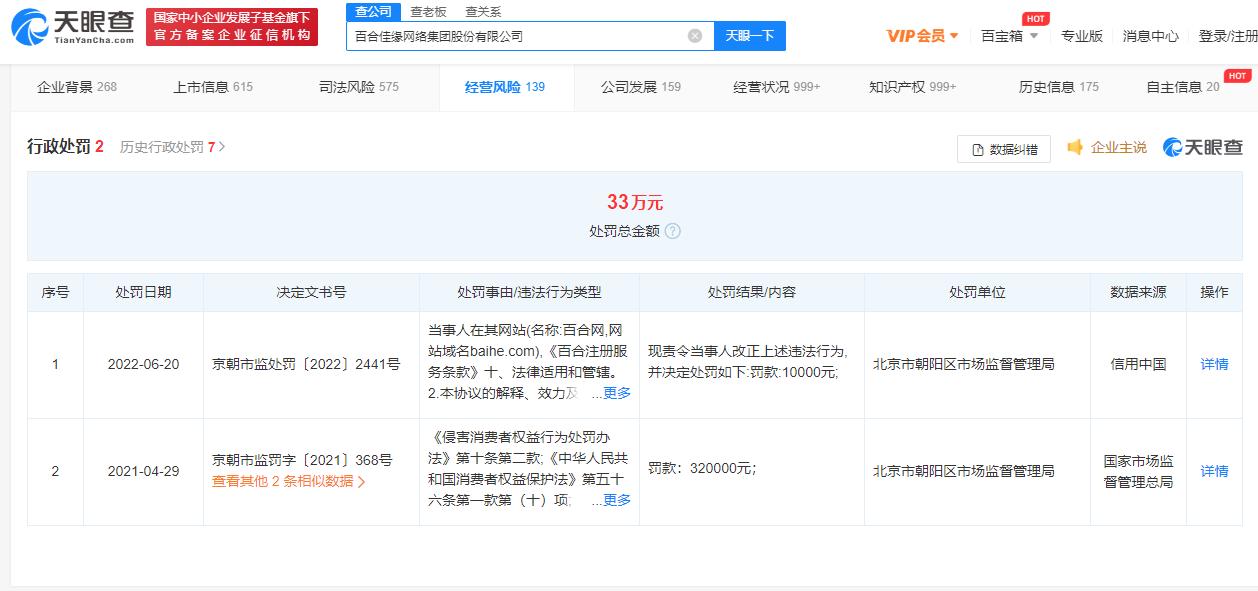Open 登录/注册 in the header
The width and height of the screenshot is (1258, 591).
[x=1227, y=36]
